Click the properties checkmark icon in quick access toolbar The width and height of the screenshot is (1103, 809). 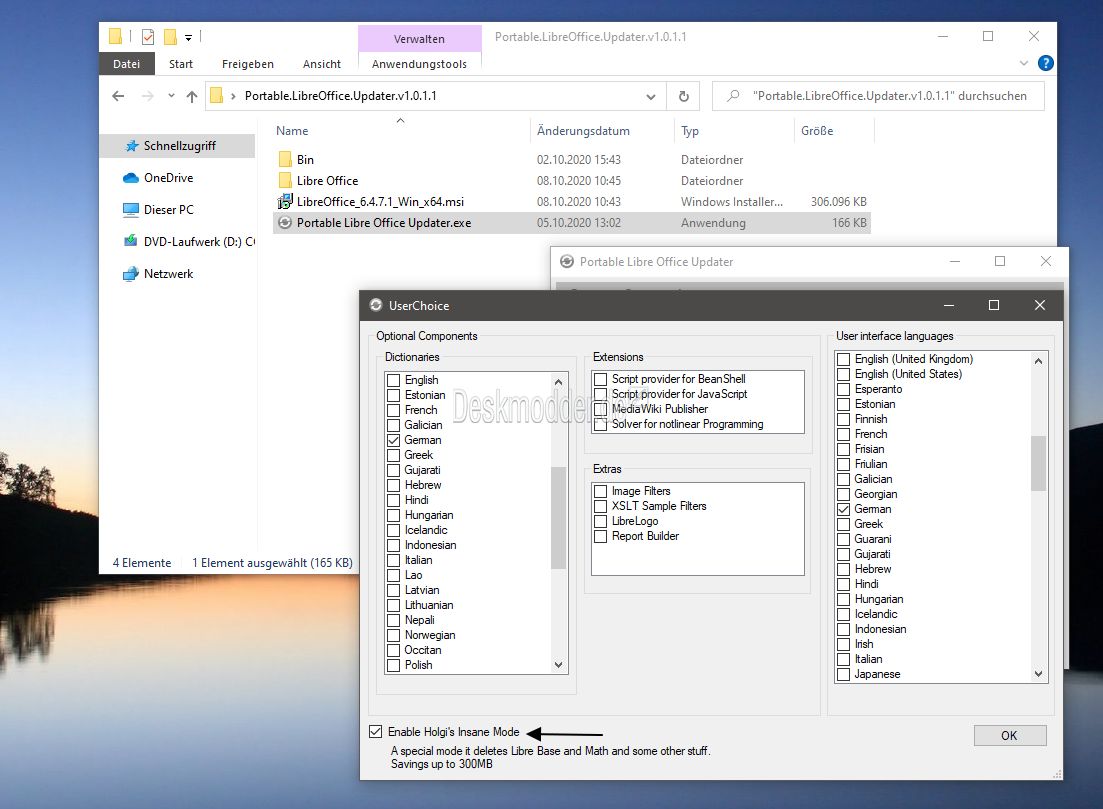coord(148,37)
